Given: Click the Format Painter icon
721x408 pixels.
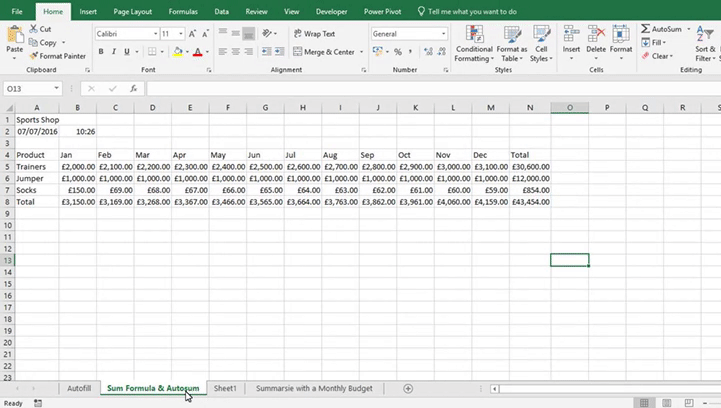Looking at the screenshot, I should point(34,56).
